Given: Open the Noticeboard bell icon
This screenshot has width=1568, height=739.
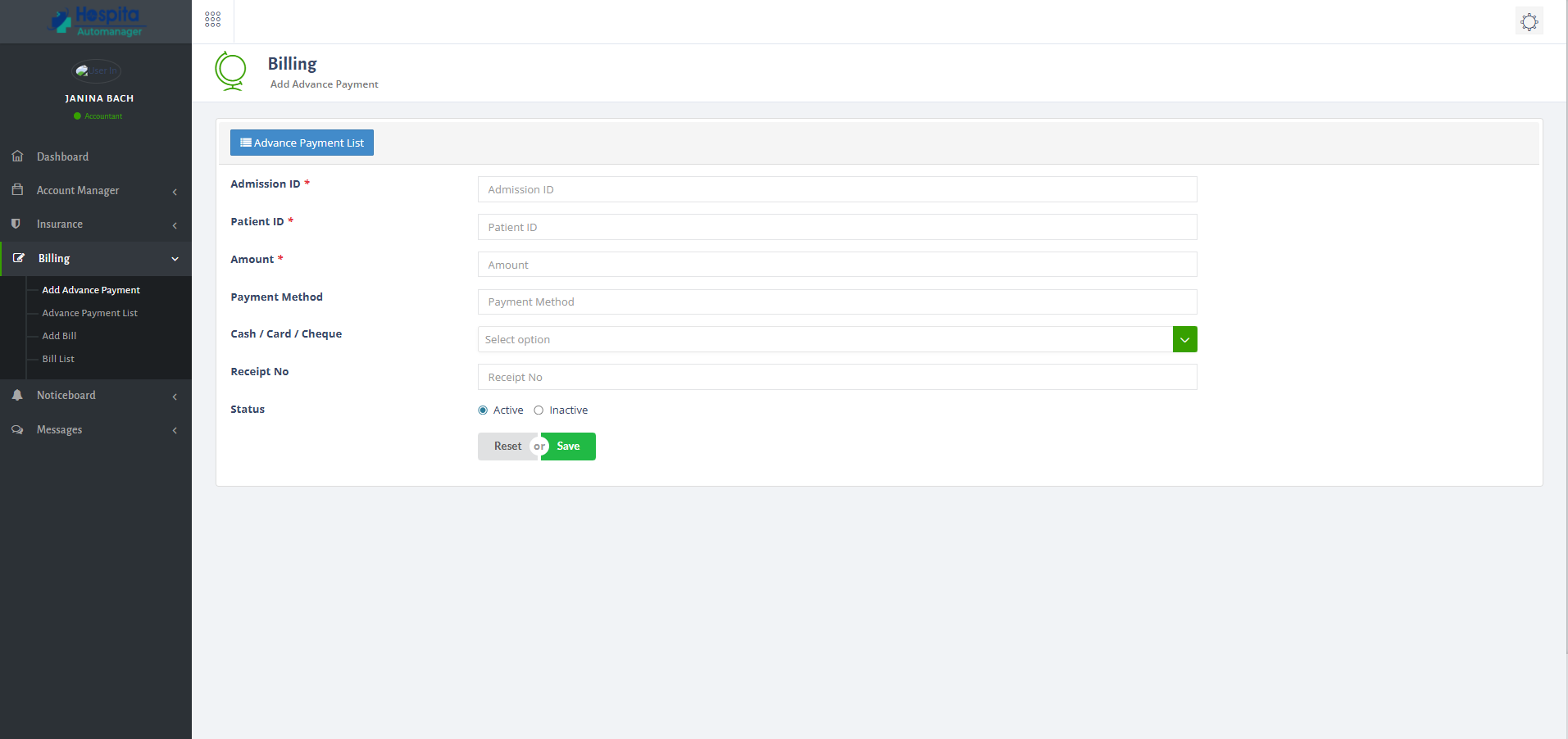Looking at the screenshot, I should tap(17, 395).
